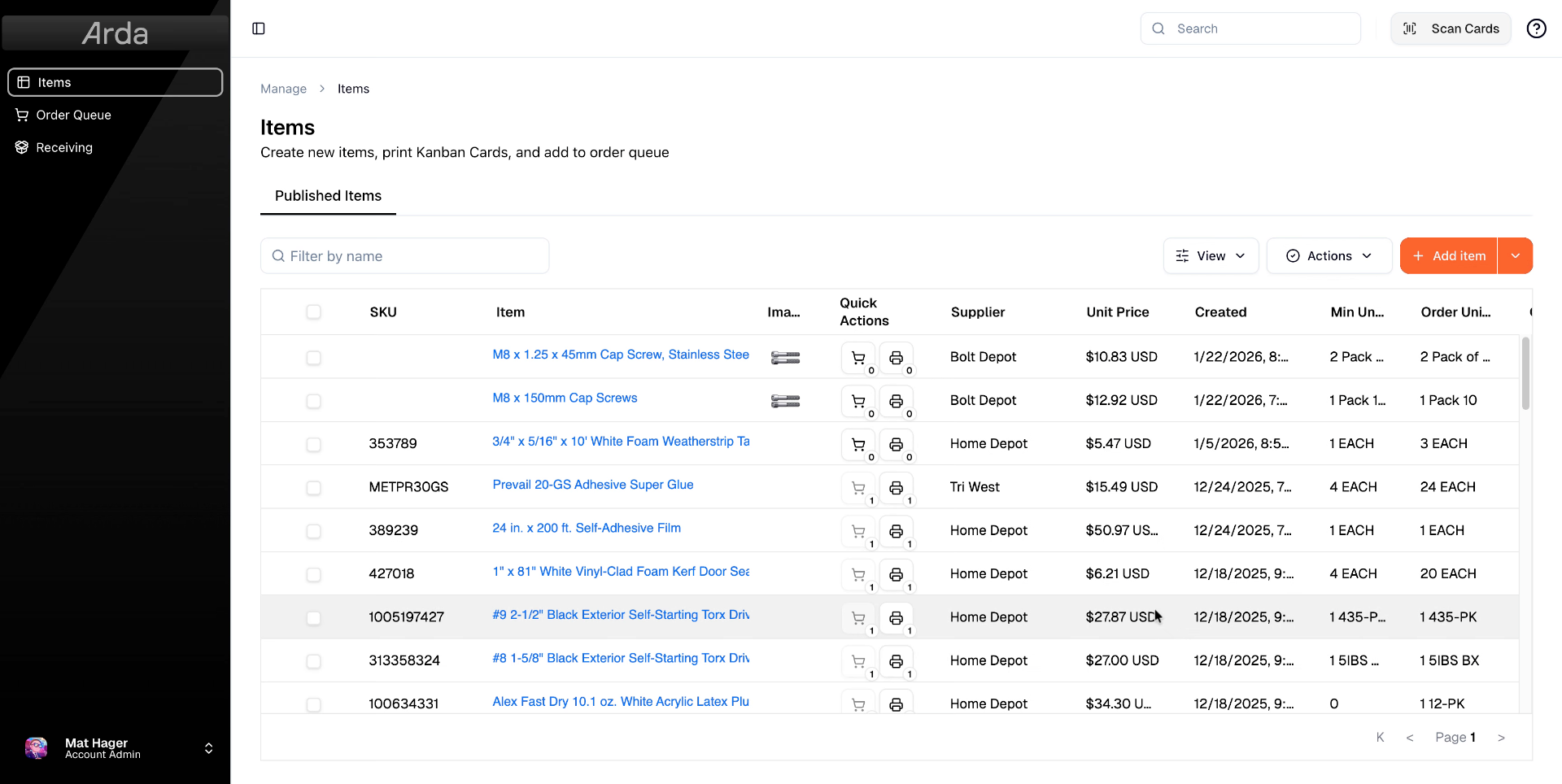Expand the Add item arrow dropdown
The height and width of the screenshot is (784, 1562).
pos(1515,255)
